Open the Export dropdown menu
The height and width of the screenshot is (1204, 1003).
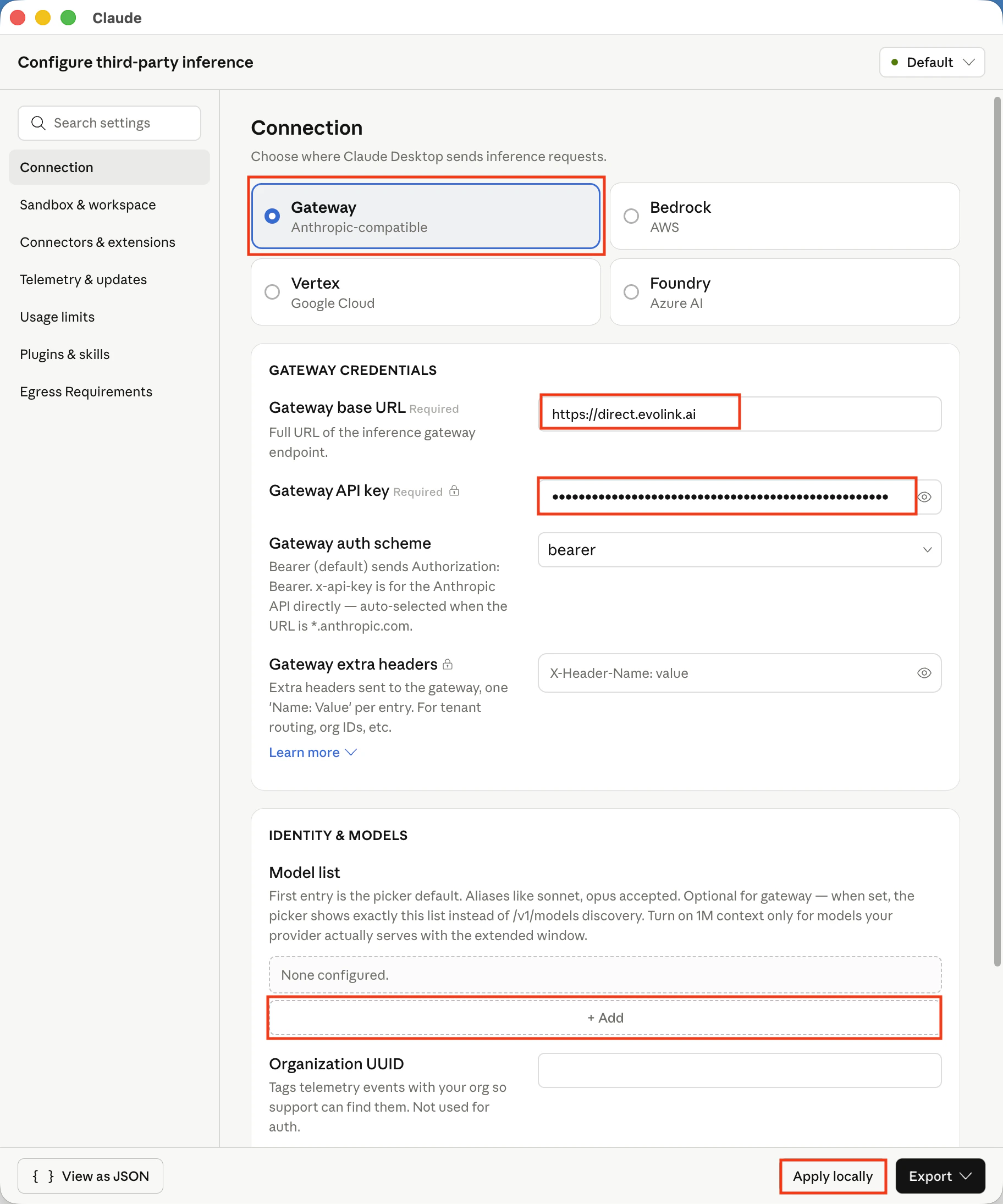click(x=940, y=1176)
